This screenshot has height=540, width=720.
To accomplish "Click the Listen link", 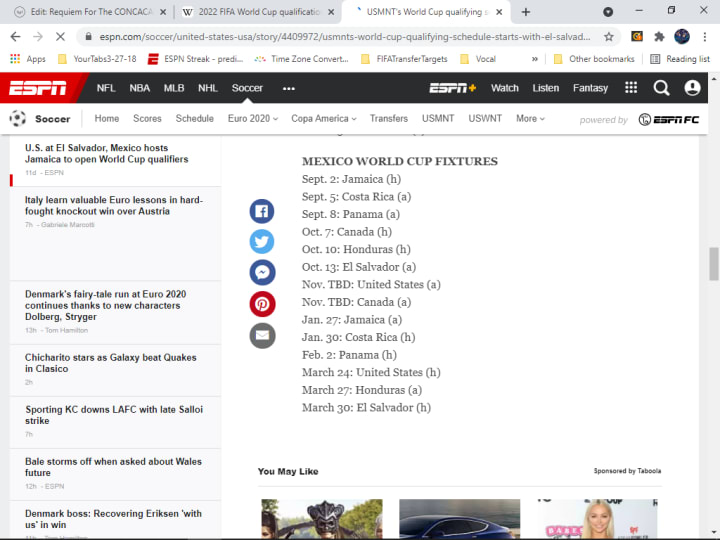I will point(546,88).
